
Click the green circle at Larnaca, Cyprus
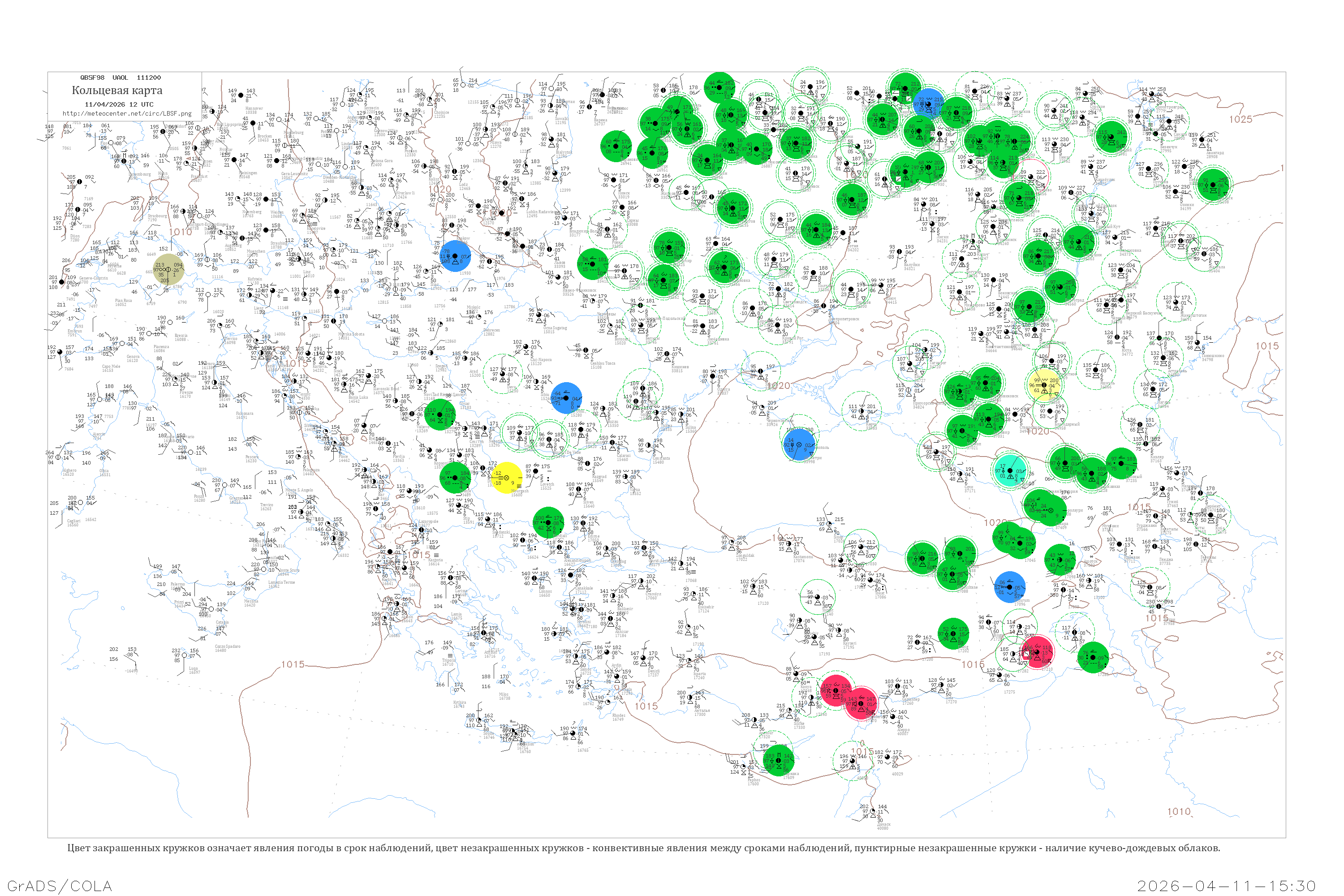tap(779, 760)
